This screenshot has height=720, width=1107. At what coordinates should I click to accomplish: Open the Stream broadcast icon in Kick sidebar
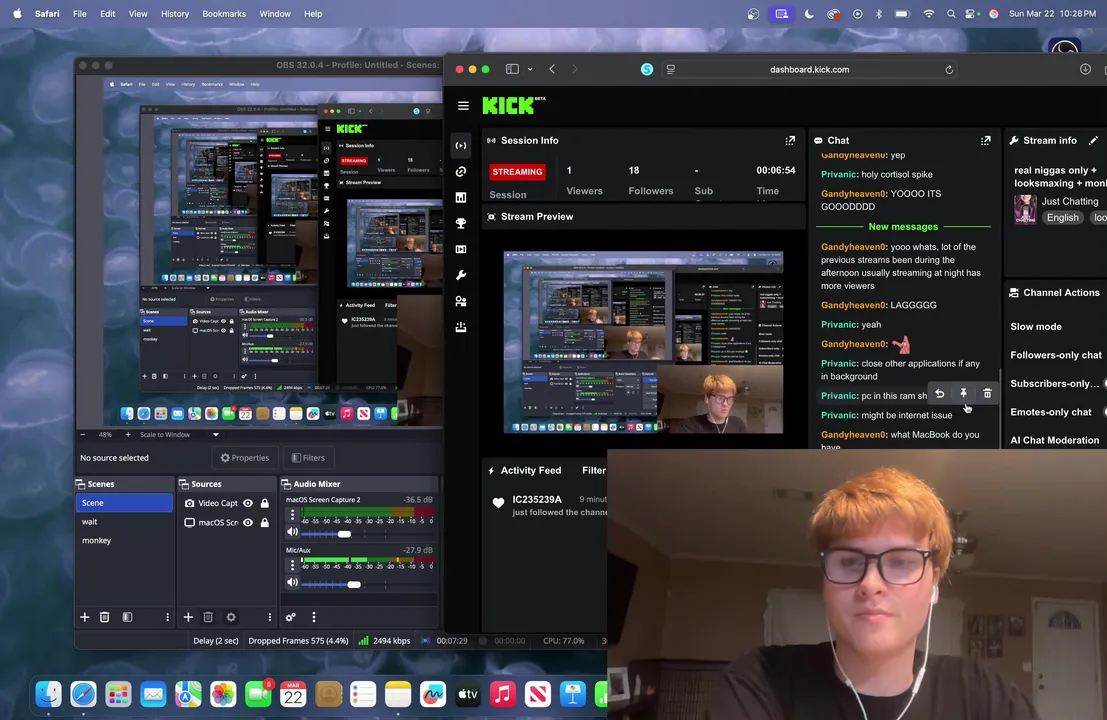[x=461, y=145]
